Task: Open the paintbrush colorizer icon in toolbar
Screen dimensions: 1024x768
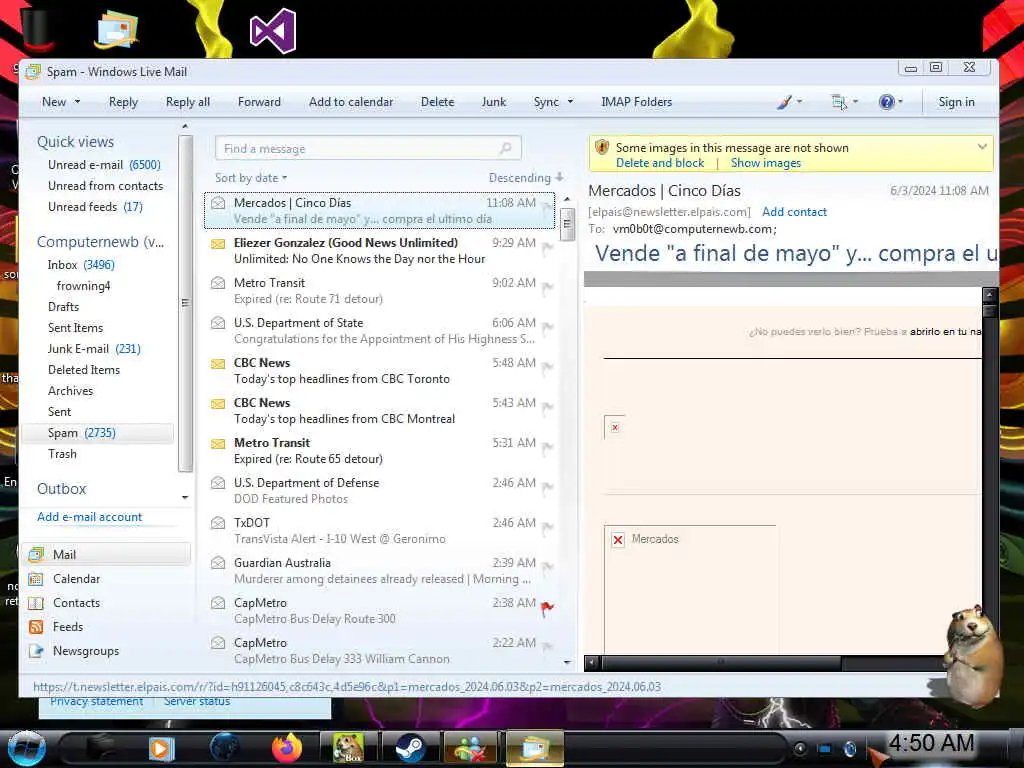Action: click(x=784, y=102)
